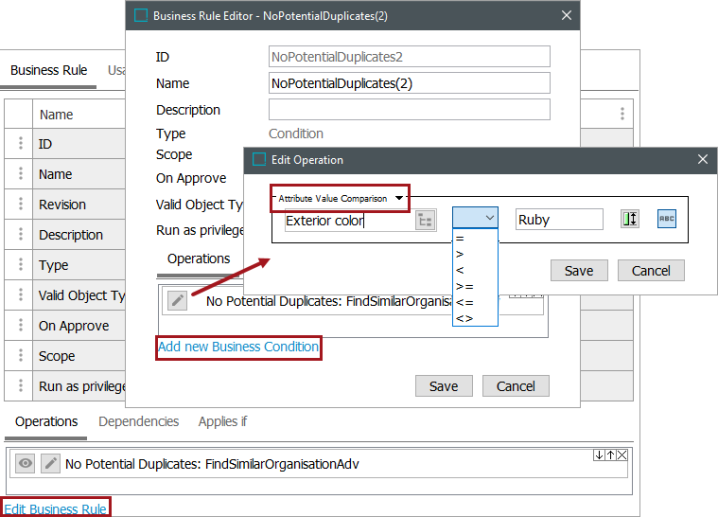Click the drag handle dots of the Revision row
Image resolution: width=718 pixels, height=517 pixels.
pyautogui.click(x=21, y=204)
